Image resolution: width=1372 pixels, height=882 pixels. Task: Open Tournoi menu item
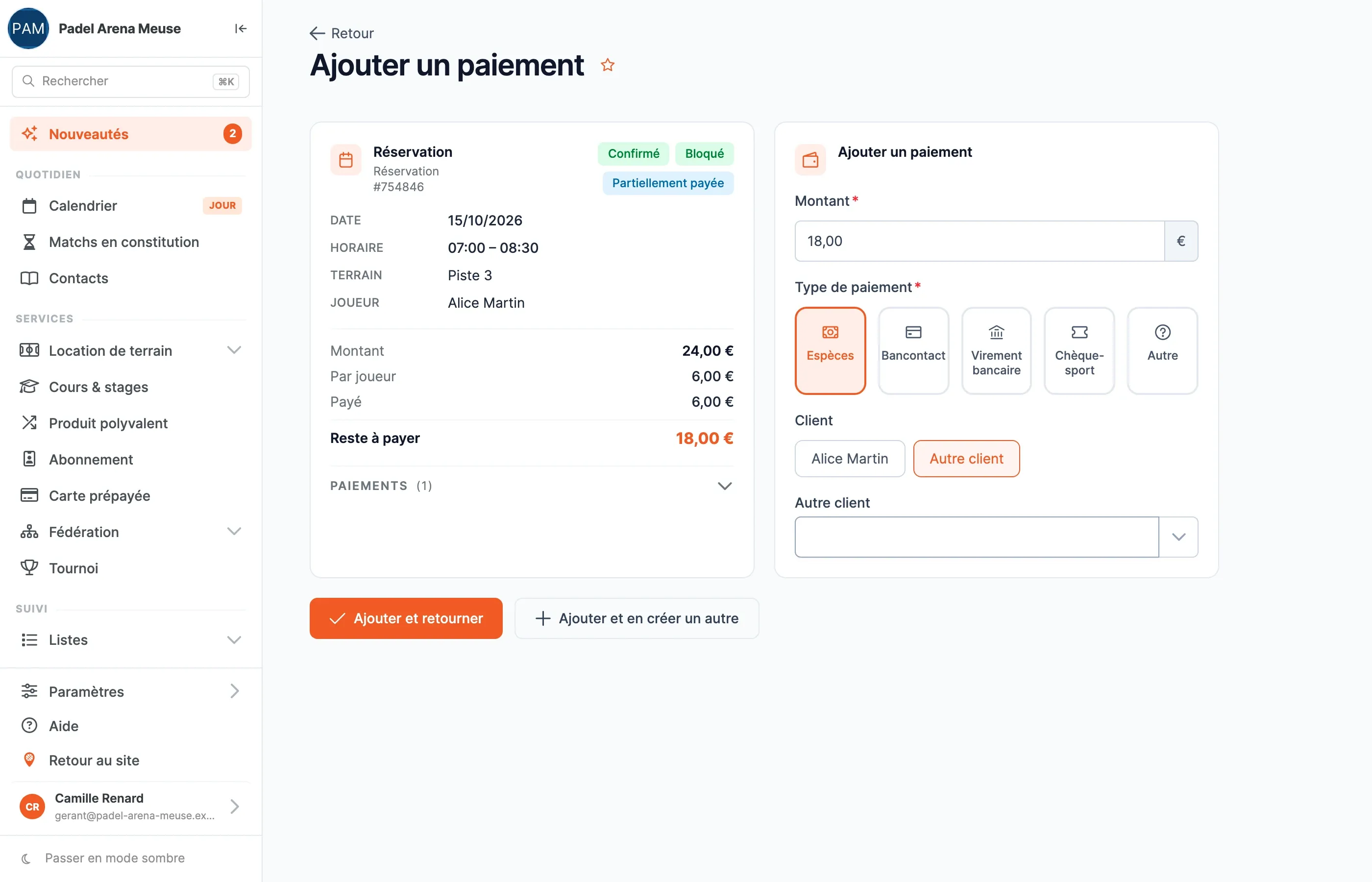point(130,567)
